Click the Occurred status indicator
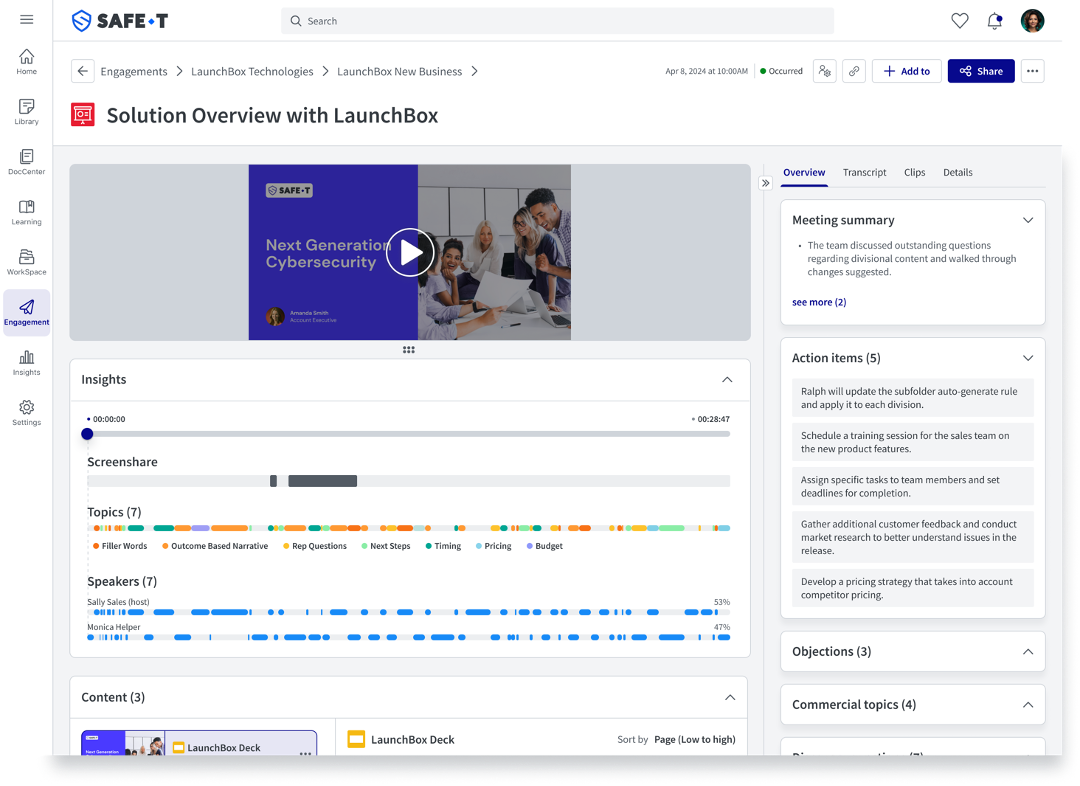This screenshot has width=1080, height=786. pyautogui.click(x=781, y=71)
